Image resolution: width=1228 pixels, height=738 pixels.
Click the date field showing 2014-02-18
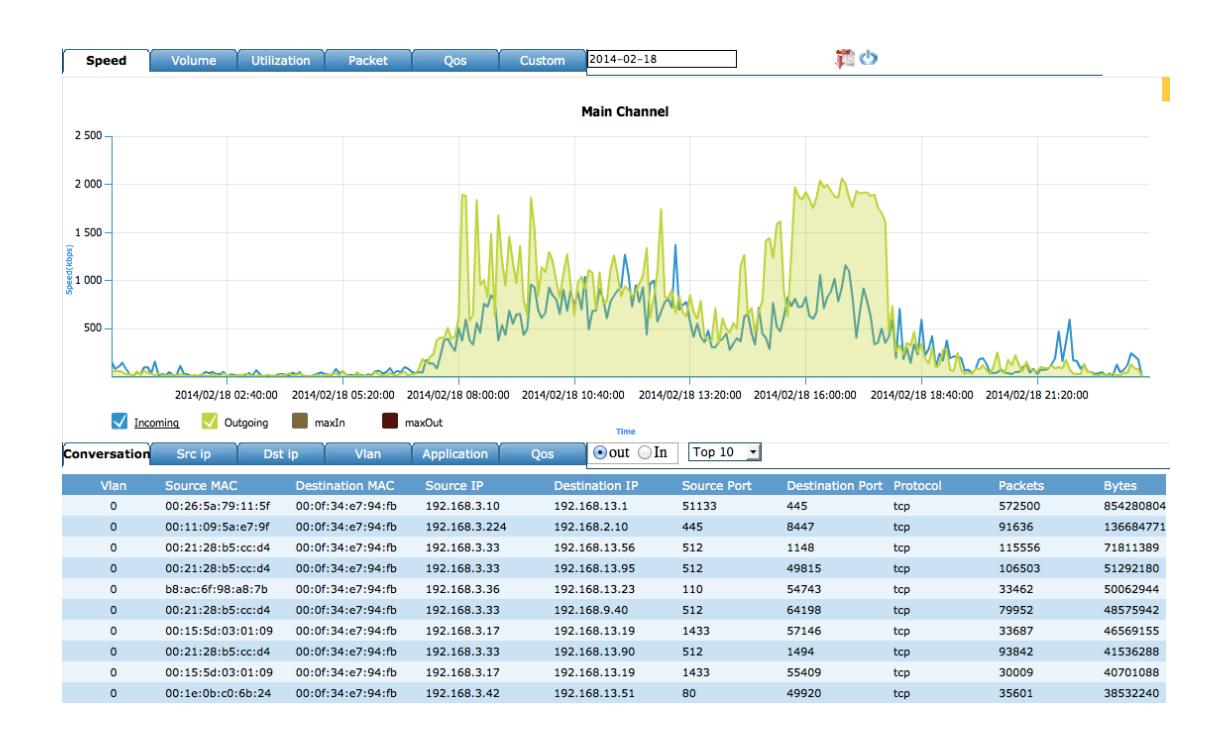pyautogui.click(x=660, y=59)
